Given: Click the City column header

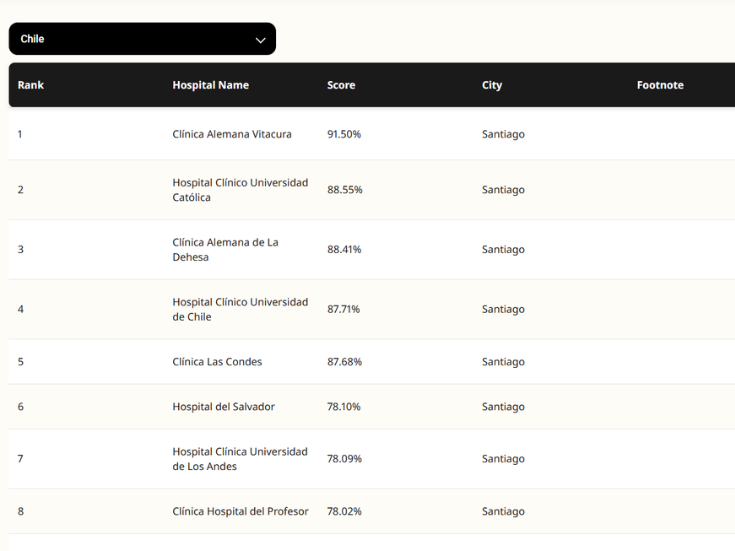Looking at the screenshot, I should click(492, 86).
